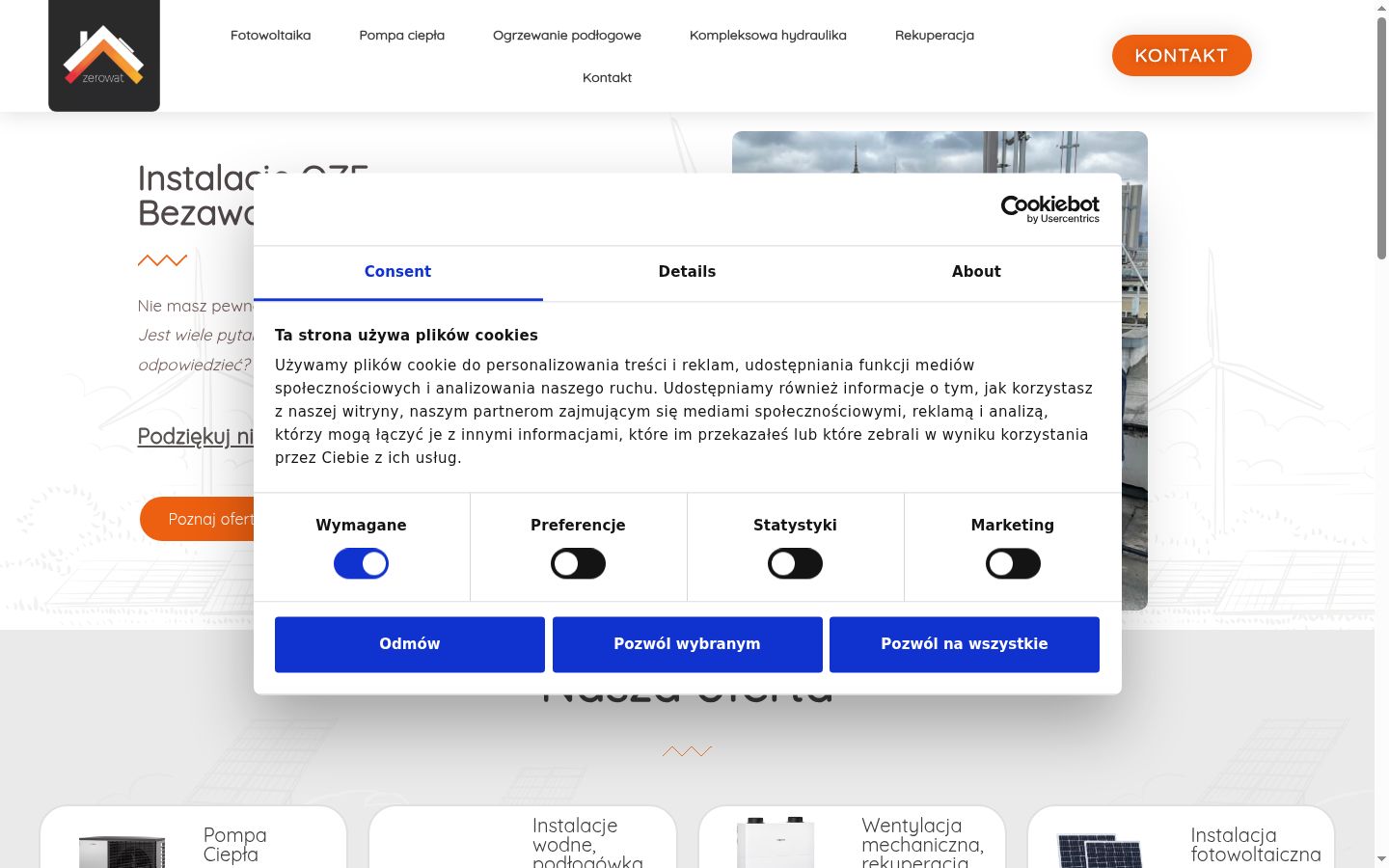Enable the Preferencje cookies switch
The width and height of the screenshot is (1389, 868).
(x=578, y=563)
